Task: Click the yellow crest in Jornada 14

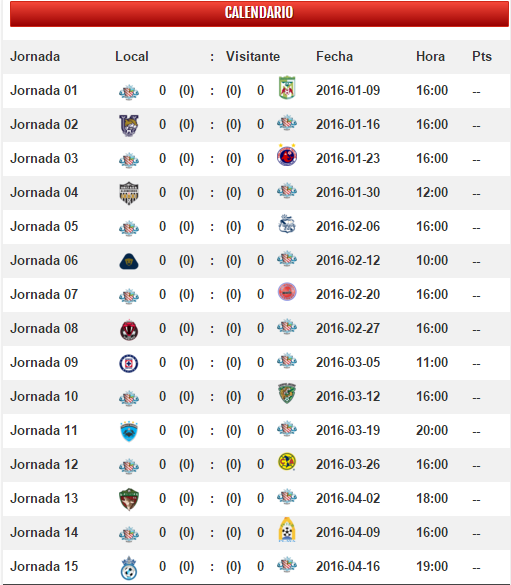Action: pos(287,529)
